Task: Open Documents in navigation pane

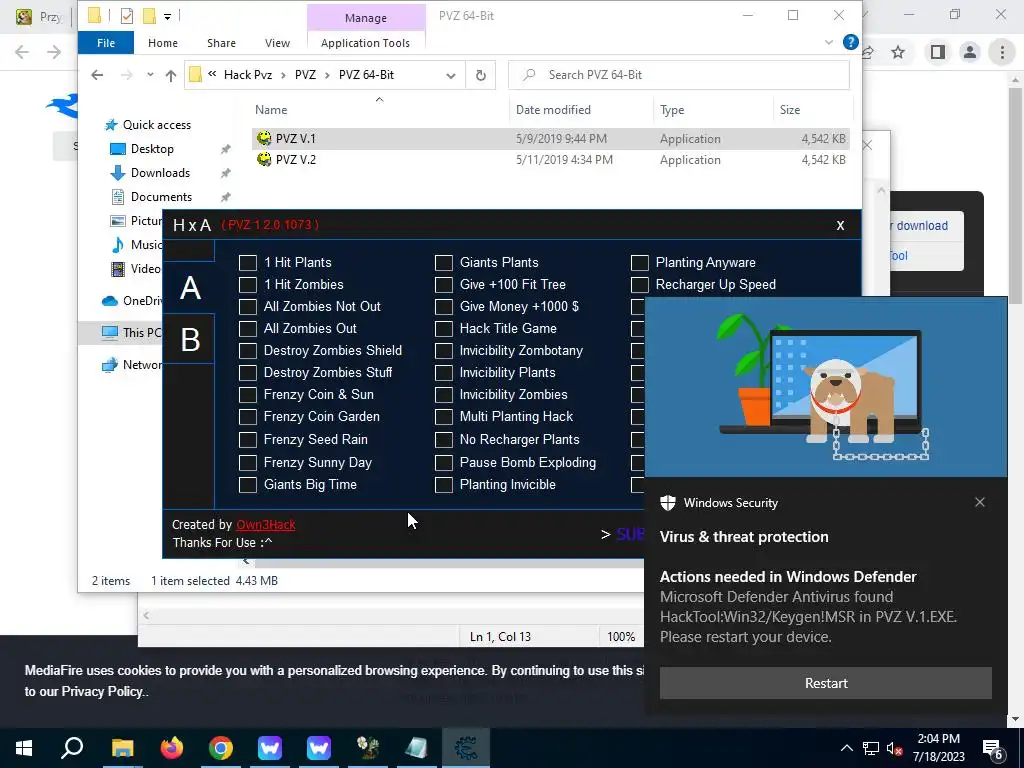Action: (x=161, y=197)
